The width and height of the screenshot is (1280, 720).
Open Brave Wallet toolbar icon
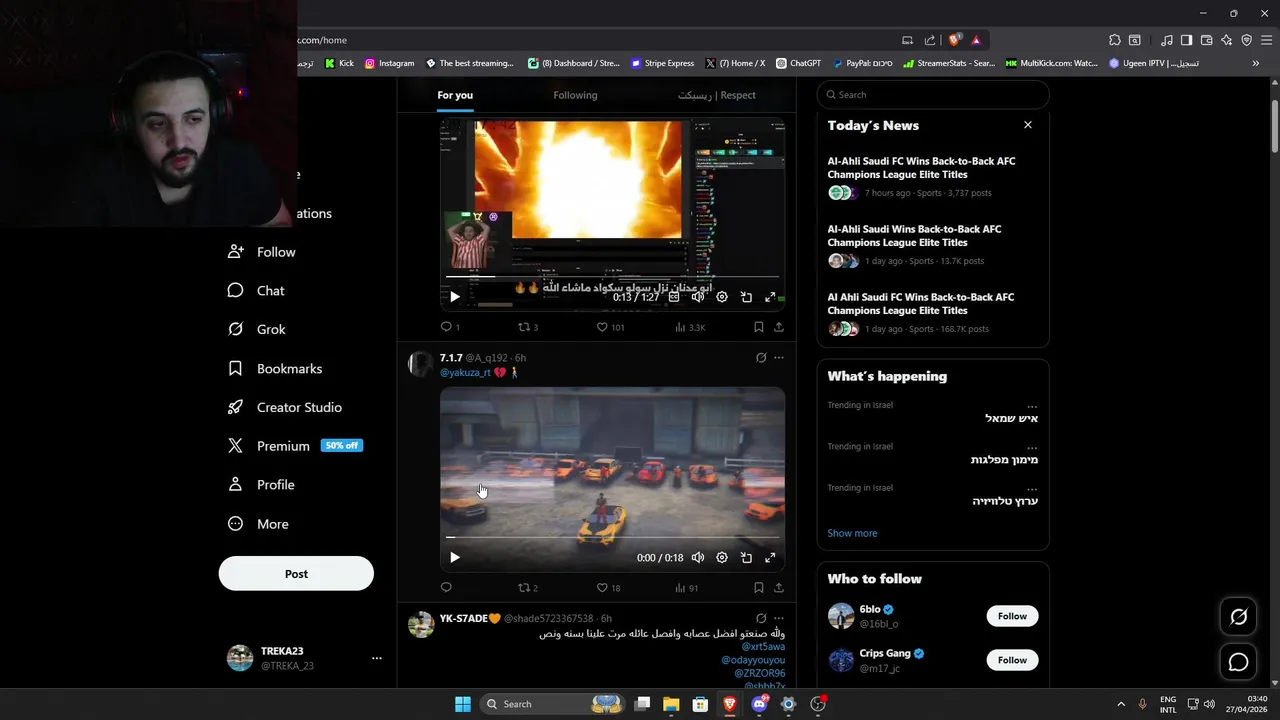click(1206, 40)
